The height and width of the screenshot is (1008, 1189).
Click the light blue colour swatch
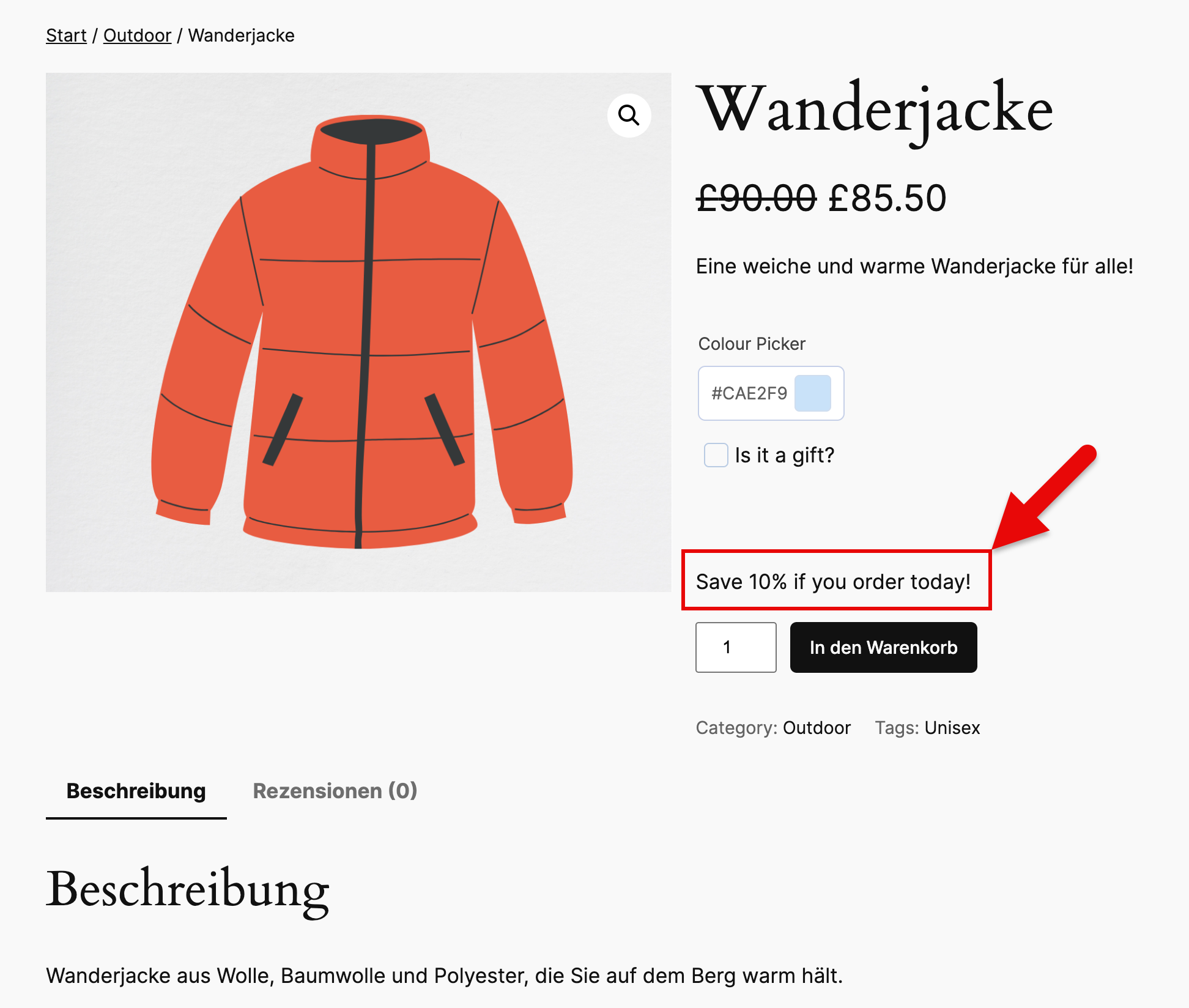click(x=812, y=393)
